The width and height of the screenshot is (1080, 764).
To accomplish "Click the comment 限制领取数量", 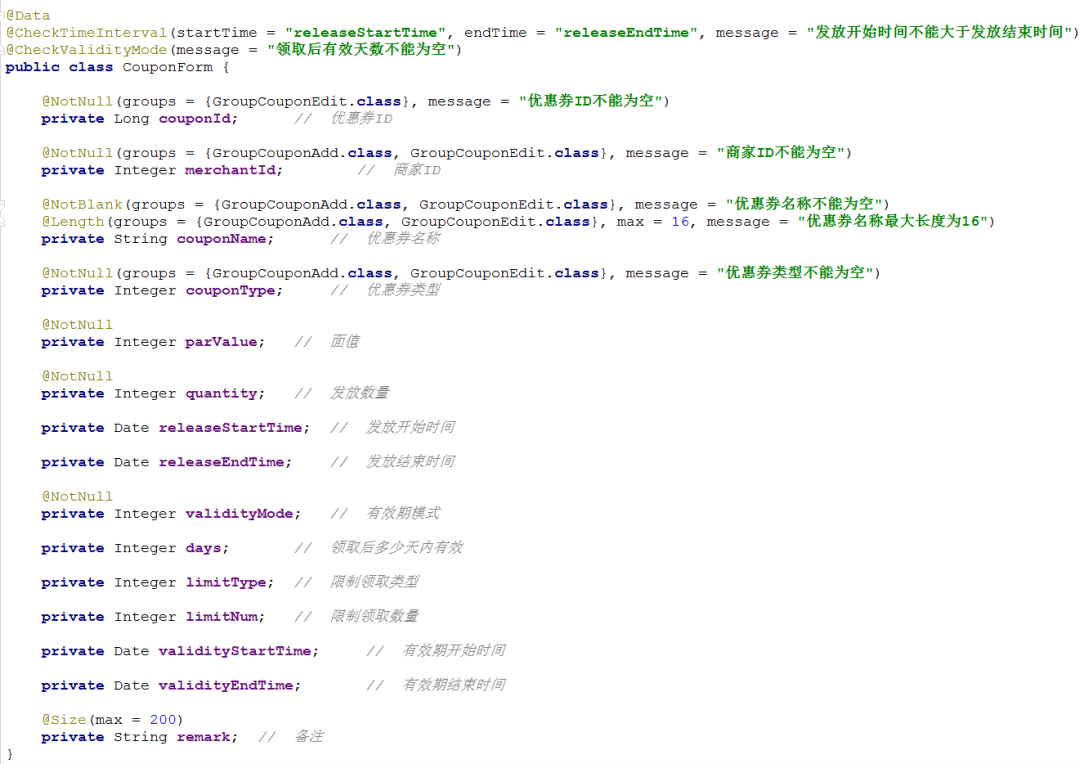I will coord(374,617).
